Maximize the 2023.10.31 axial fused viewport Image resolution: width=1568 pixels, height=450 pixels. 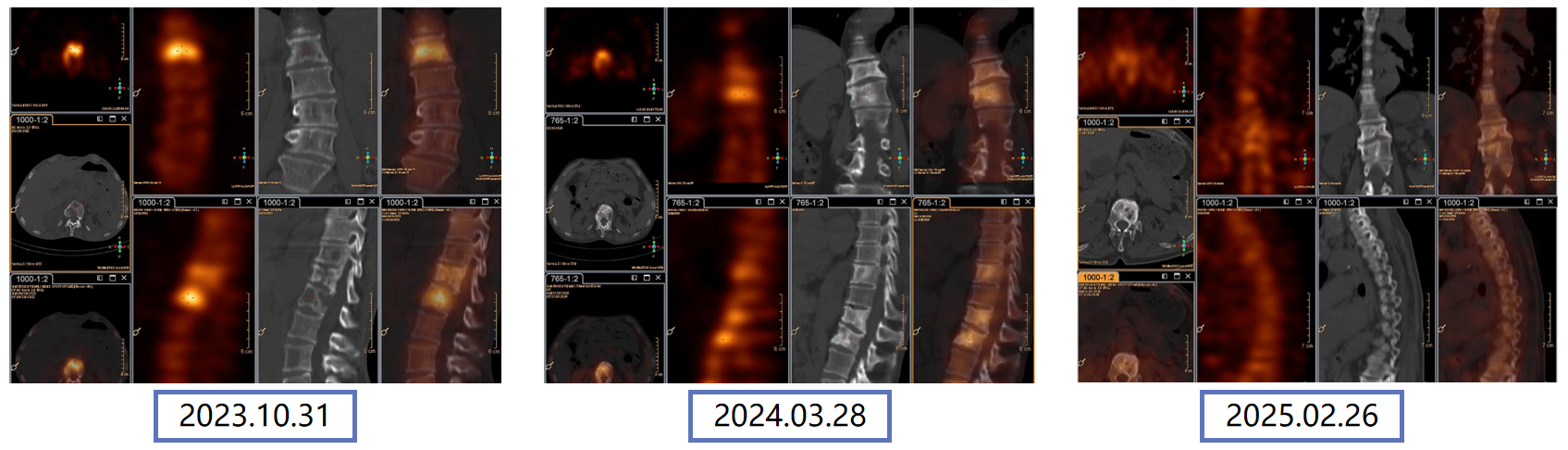[112, 278]
